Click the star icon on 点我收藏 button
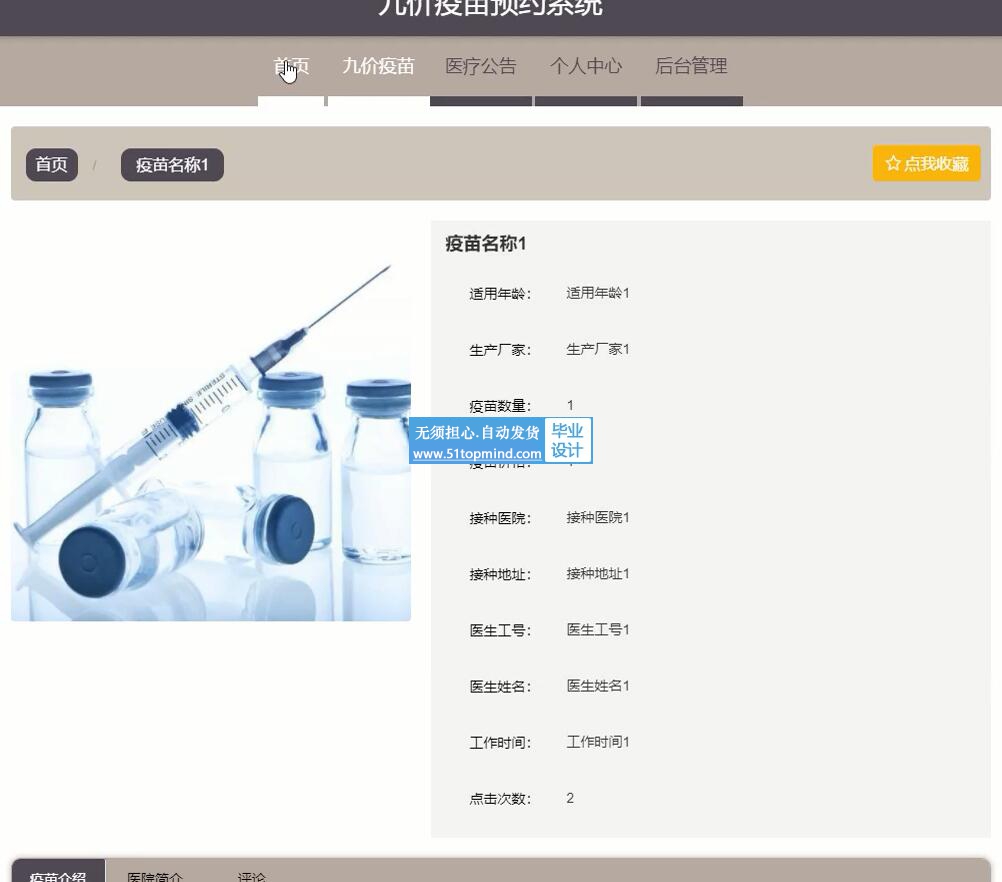This screenshot has height=882, width=1002. pyautogui.click(x=893, y=164)
